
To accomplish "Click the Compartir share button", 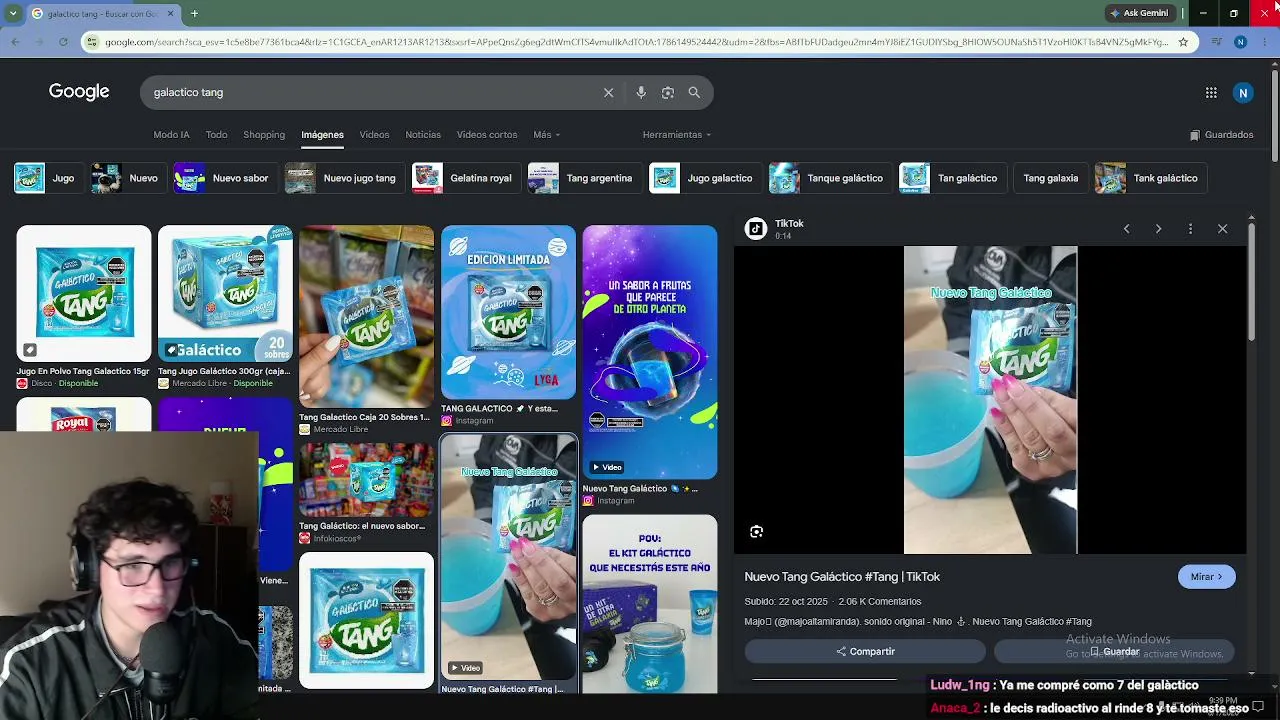I will (x=865, y=651).
